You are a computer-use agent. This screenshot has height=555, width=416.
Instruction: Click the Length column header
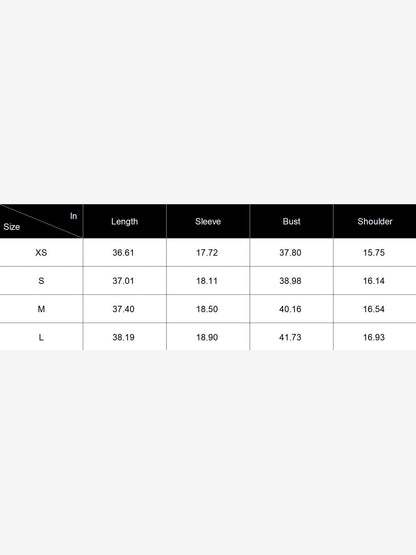124,222
